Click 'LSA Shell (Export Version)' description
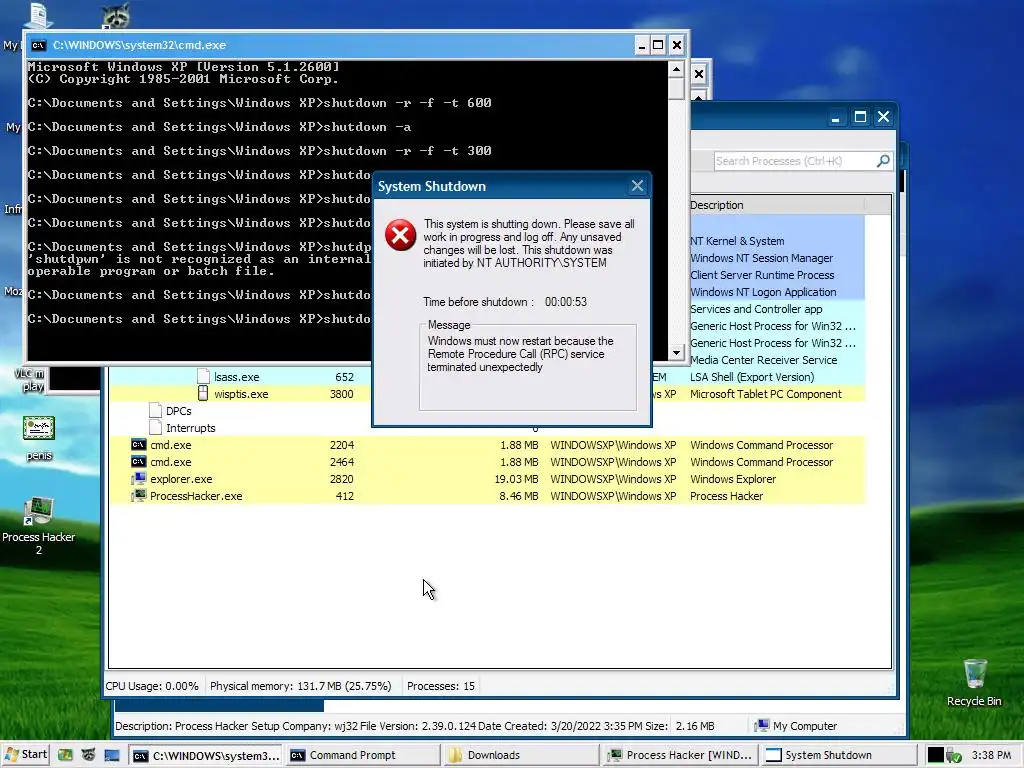Image resolution: width=1024 pixels, height=768 pixels. tap(752, 377)
